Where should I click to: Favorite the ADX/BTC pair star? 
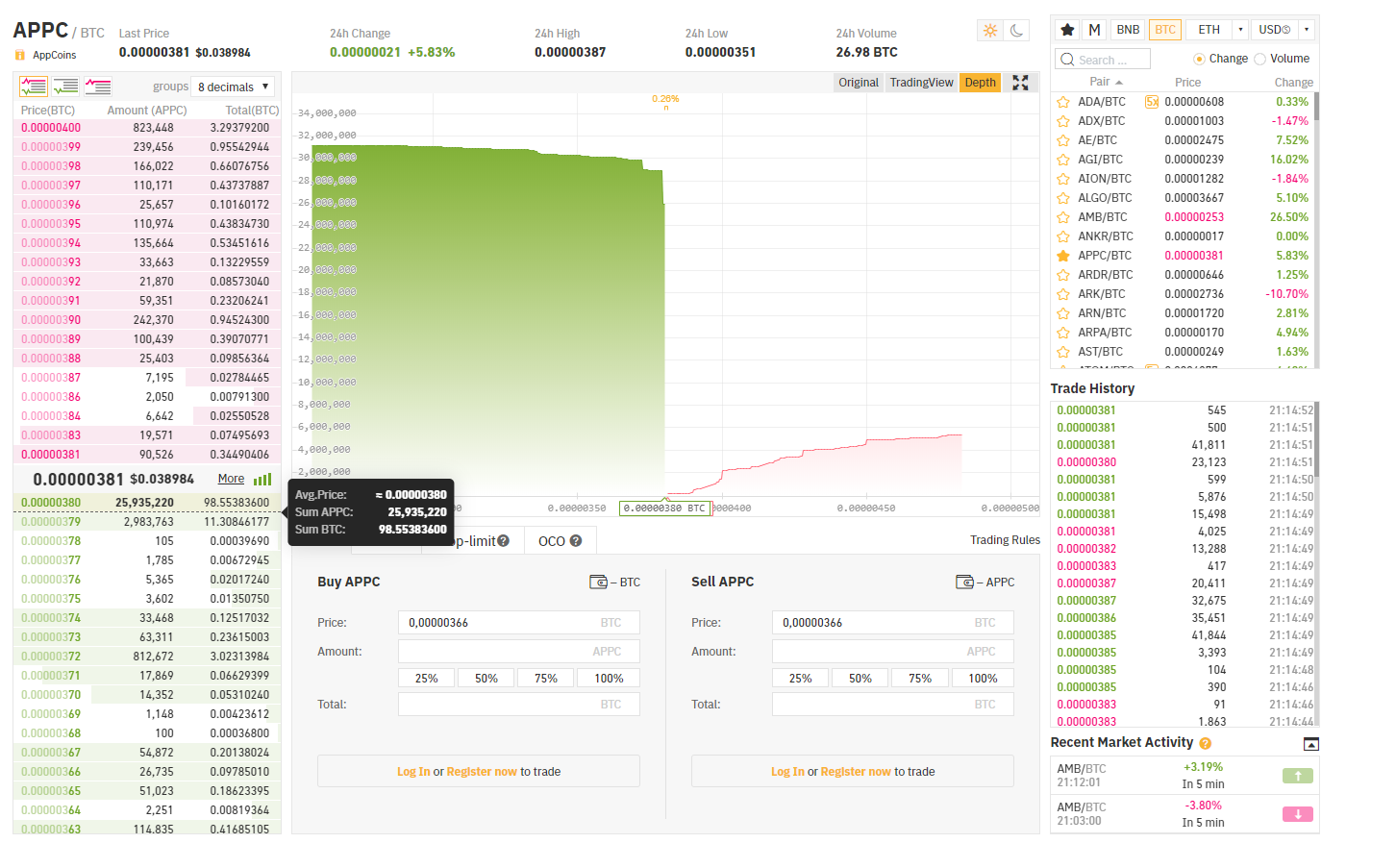pos(1063,121)
